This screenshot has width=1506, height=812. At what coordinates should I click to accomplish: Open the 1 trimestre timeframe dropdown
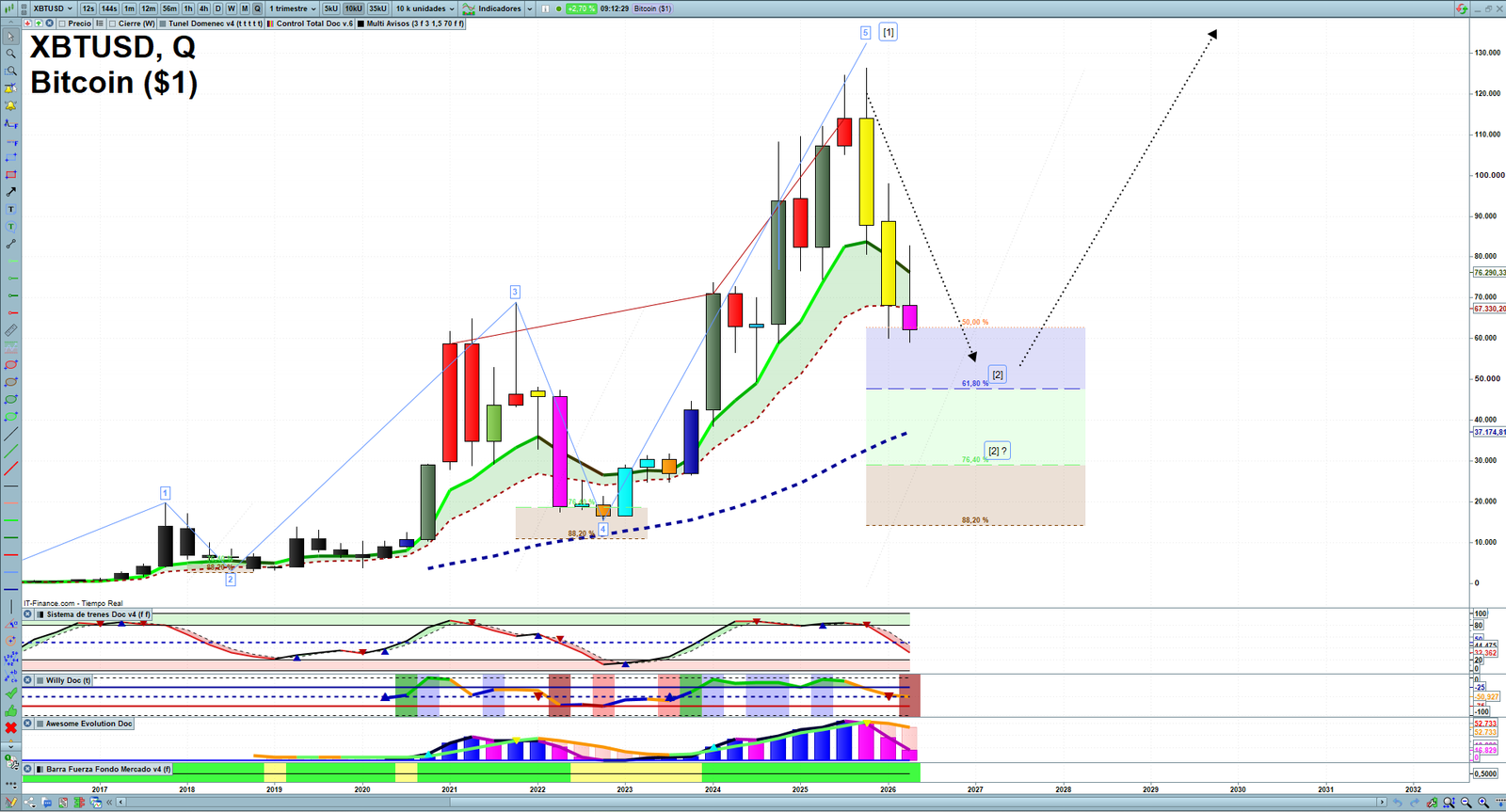point(293,8)
